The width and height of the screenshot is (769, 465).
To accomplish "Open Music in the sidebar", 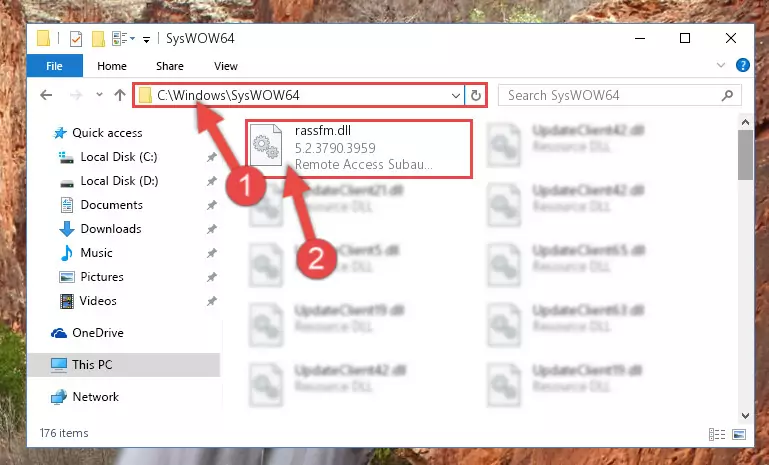I will point(96,253).
